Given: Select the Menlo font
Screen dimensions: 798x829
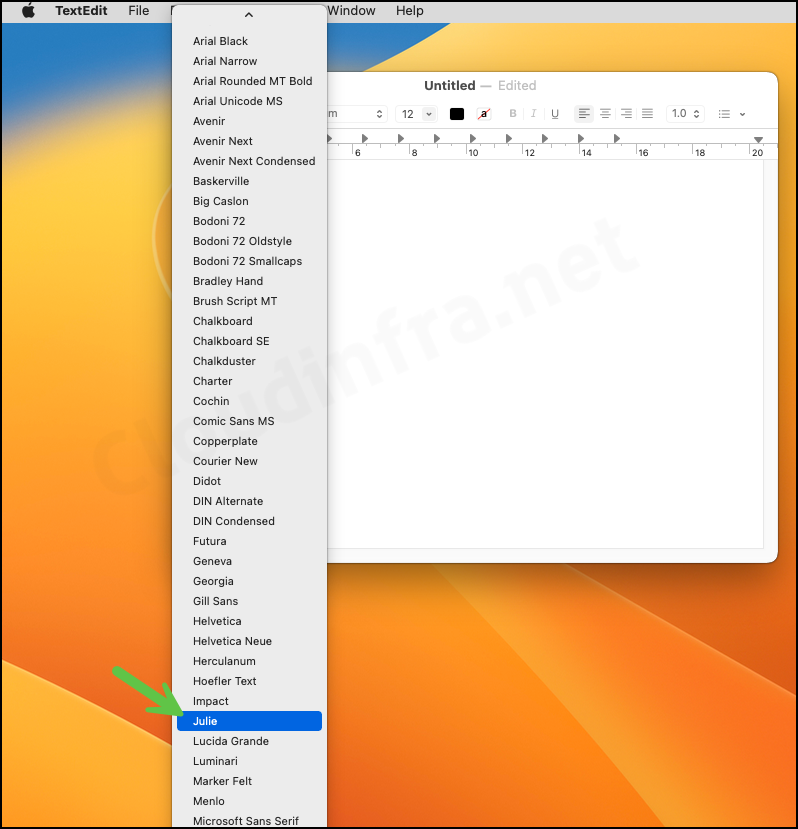Looking at the screenshot, I should (249, 802).
